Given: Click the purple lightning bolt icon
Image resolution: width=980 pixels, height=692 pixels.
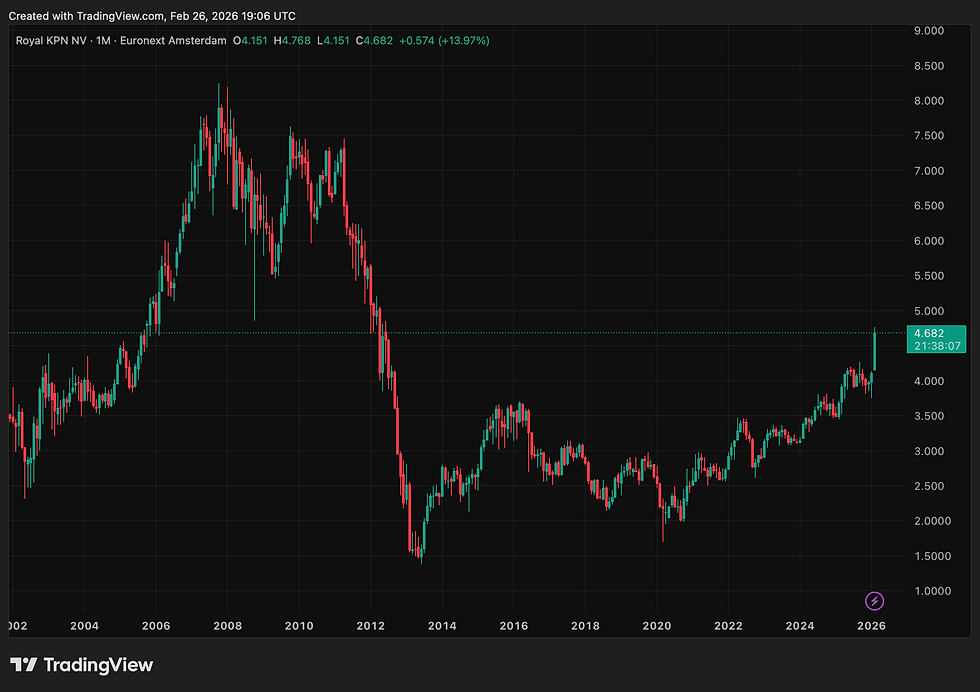Looking at the screenshot, I should 874,601.
